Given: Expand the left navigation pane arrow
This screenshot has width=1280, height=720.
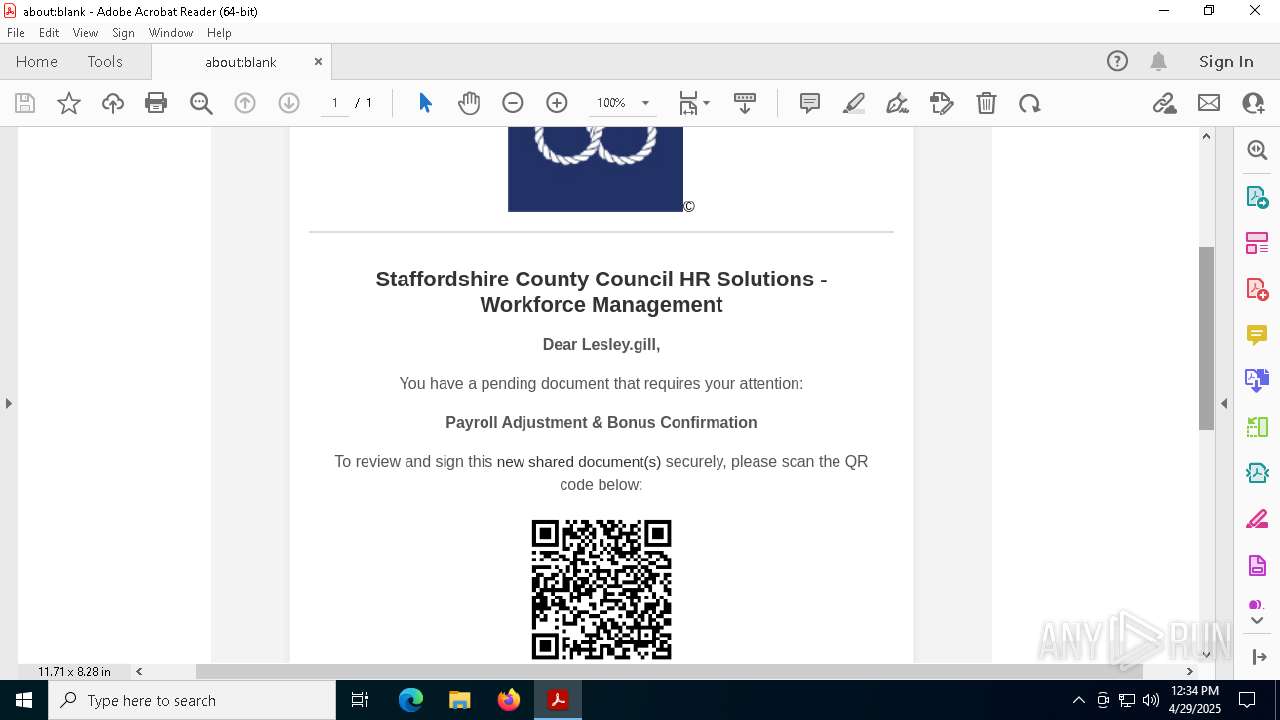Looking at the screenshot, I should pyautogui.click(x=9, y=403).
